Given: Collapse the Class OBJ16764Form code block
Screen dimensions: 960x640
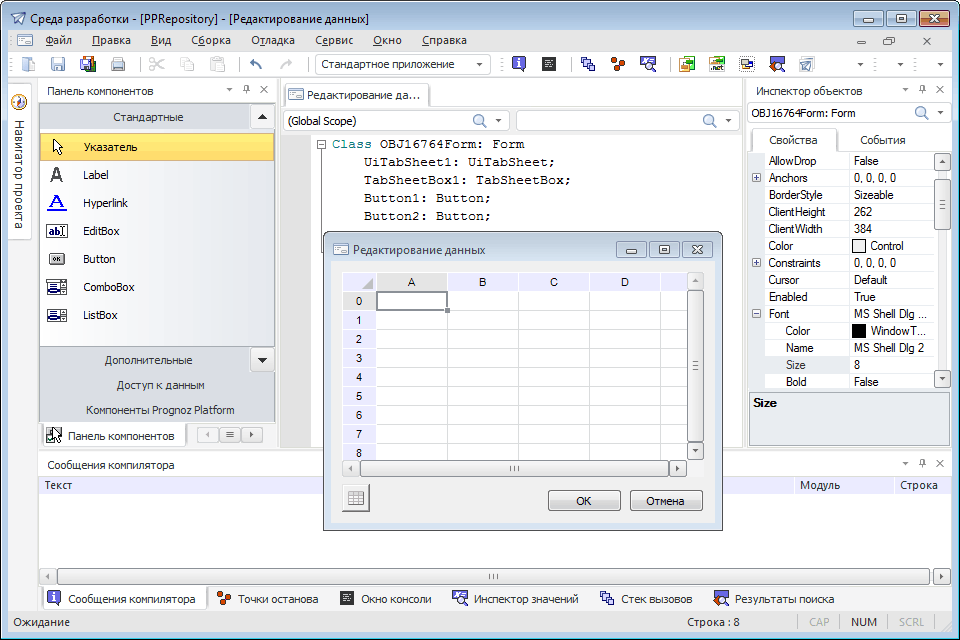Looking at the screenshot, I should 321,145.
